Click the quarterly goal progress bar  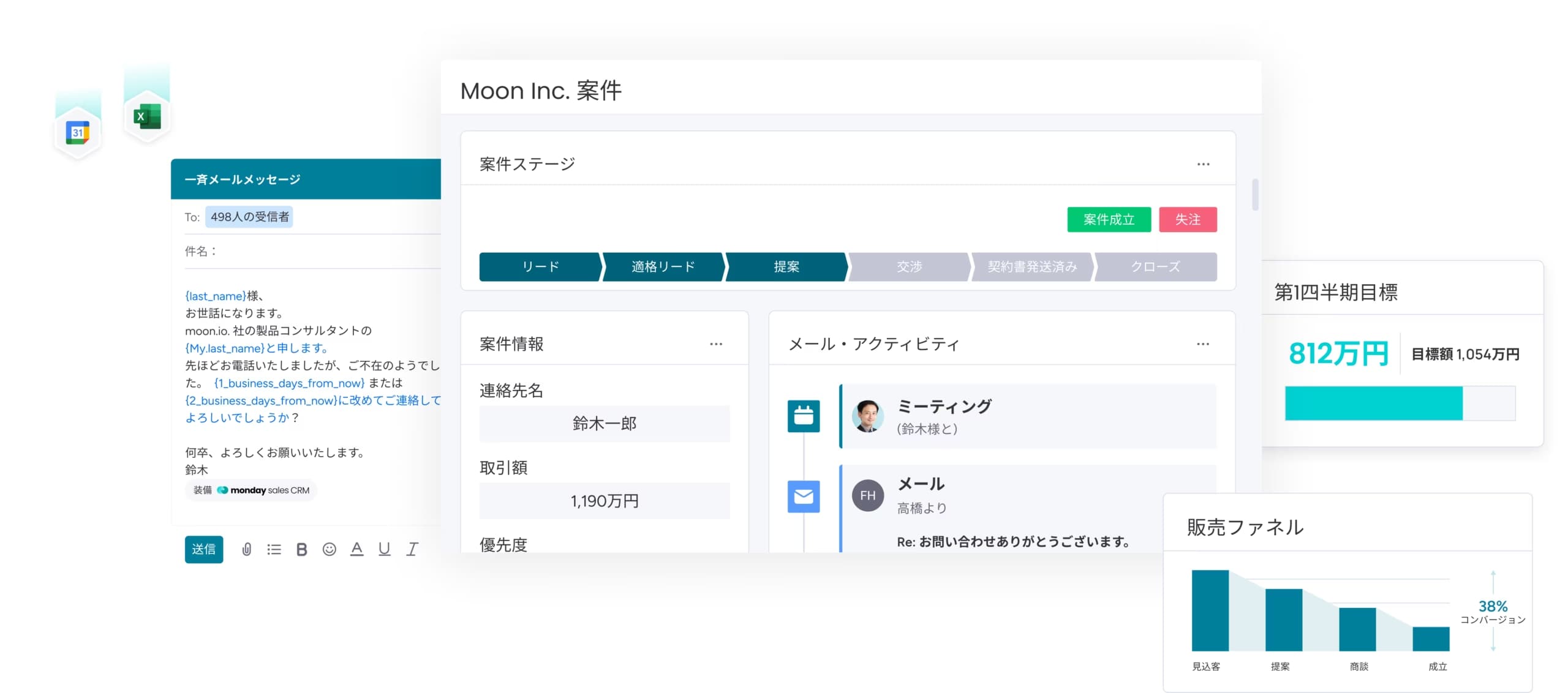tap(1400, 403)
